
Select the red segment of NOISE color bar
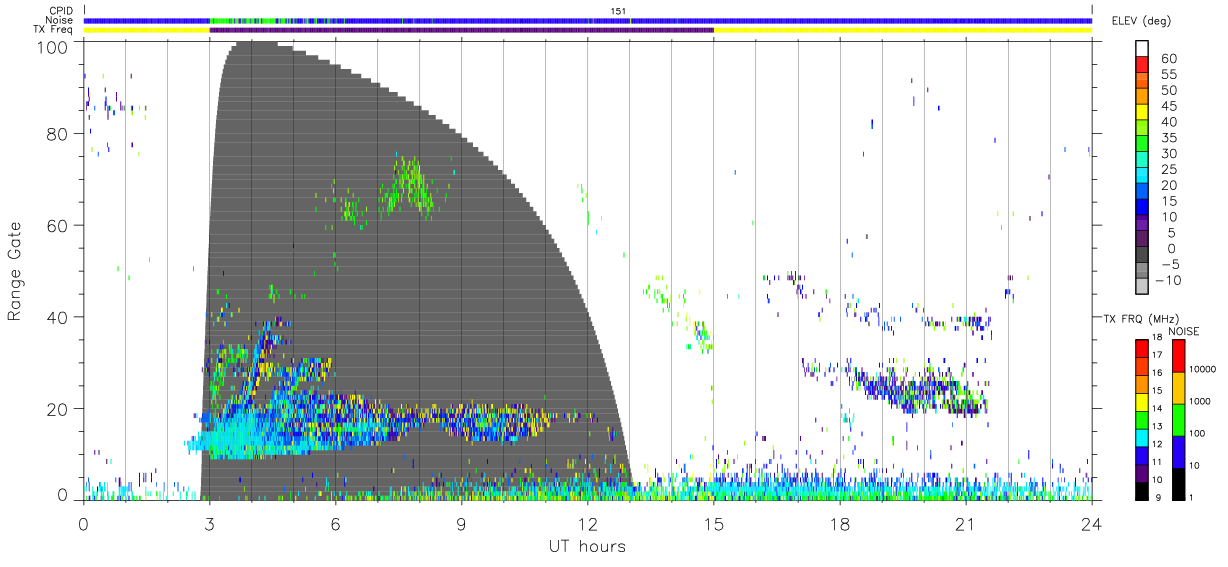1178,356
